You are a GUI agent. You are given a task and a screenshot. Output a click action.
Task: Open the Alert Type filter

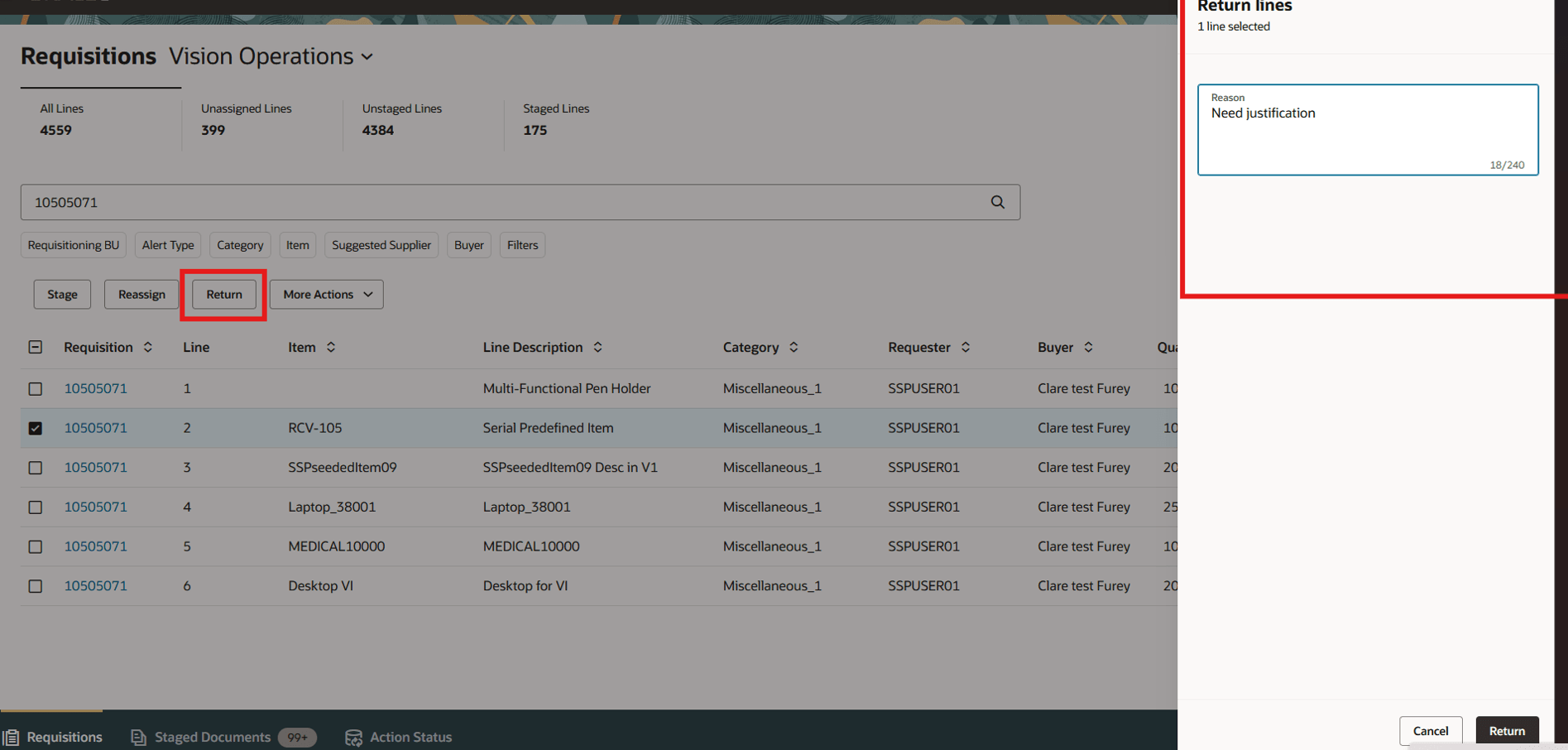point(168,245)
